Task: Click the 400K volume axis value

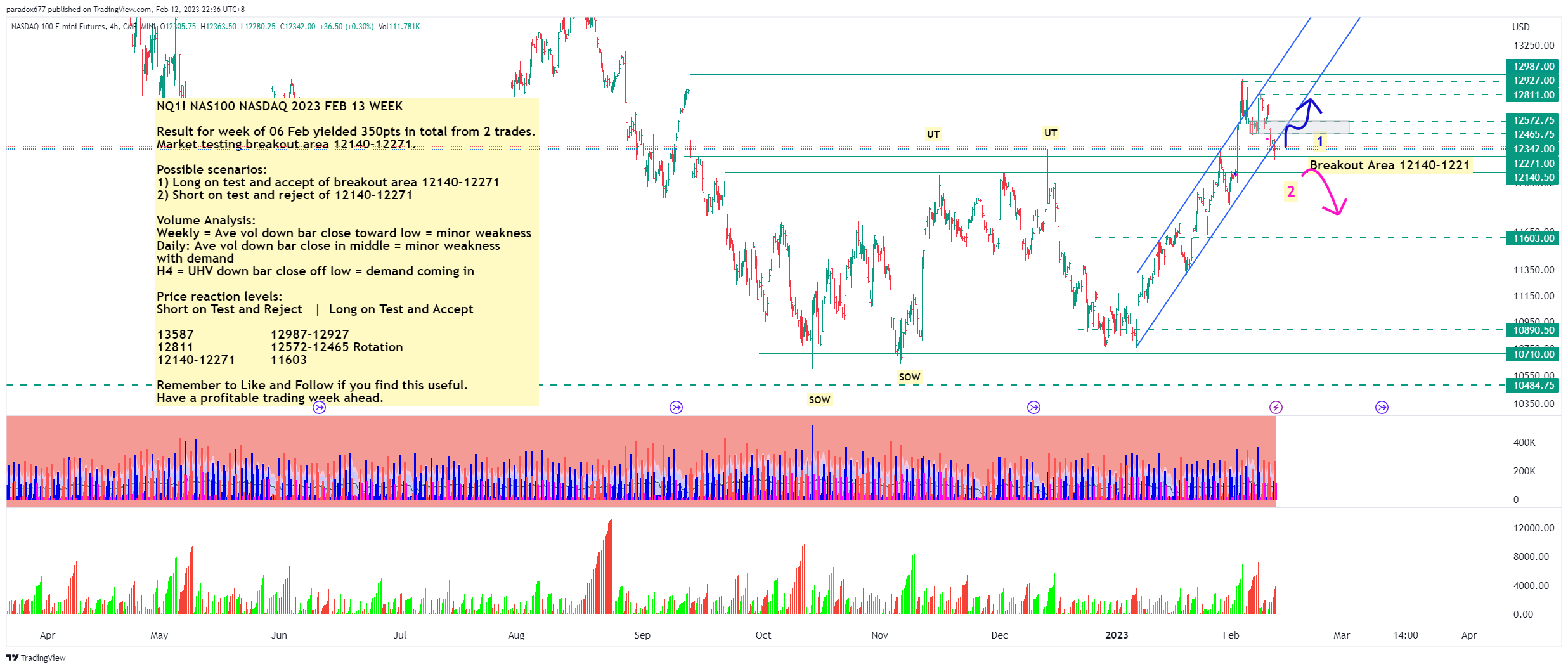Action: pos(1524,443)
